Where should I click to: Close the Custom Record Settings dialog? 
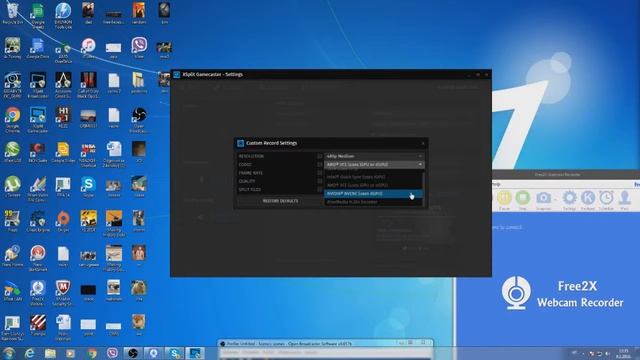[x=423, y=143]
